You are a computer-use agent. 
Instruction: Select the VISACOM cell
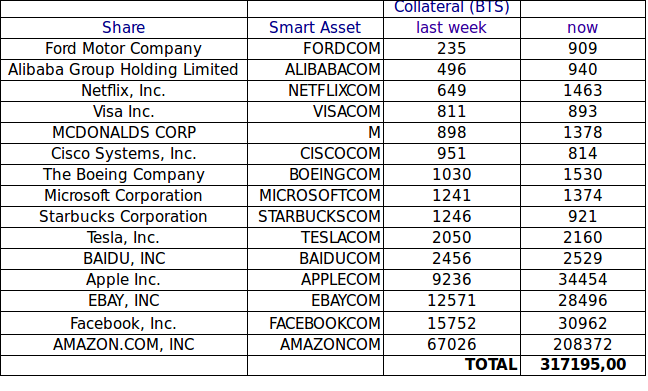[x=315, y=112]
